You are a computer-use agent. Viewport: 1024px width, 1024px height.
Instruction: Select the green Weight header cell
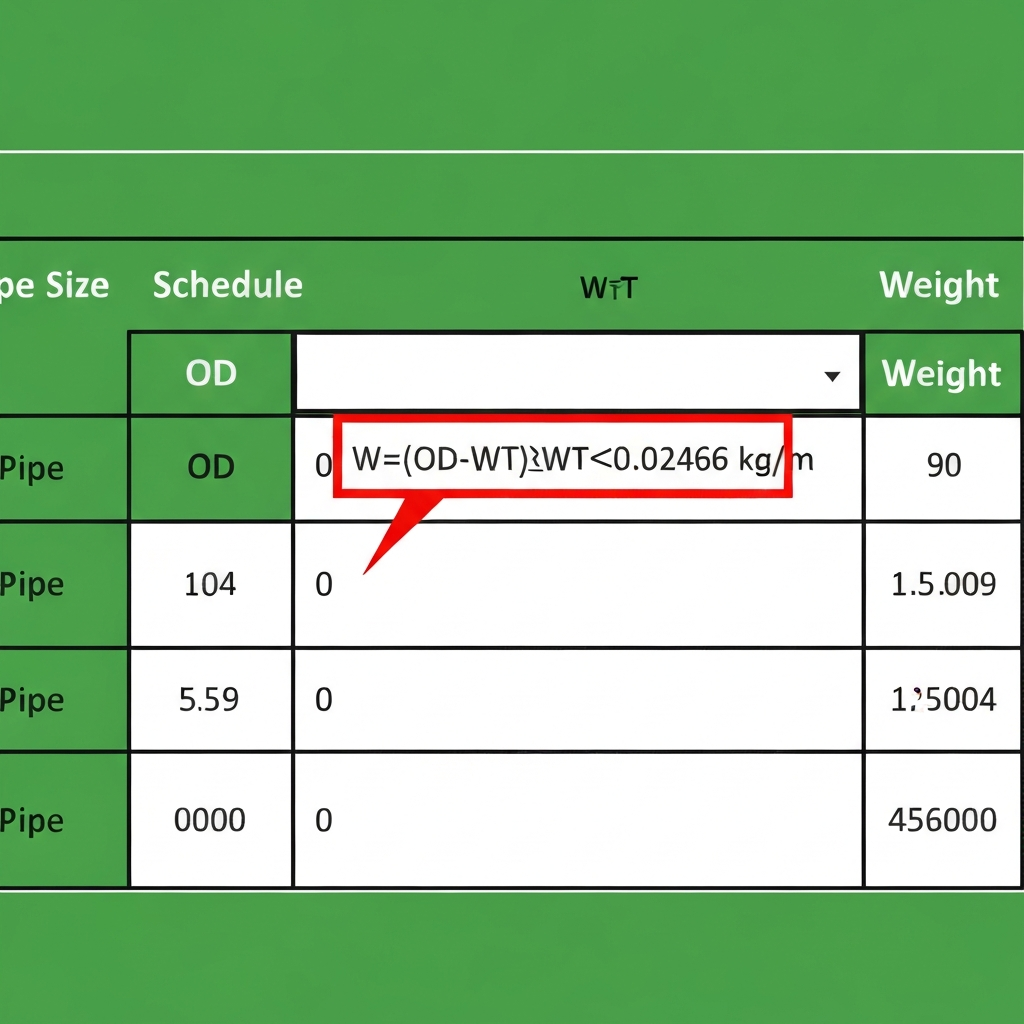(941, 373)
